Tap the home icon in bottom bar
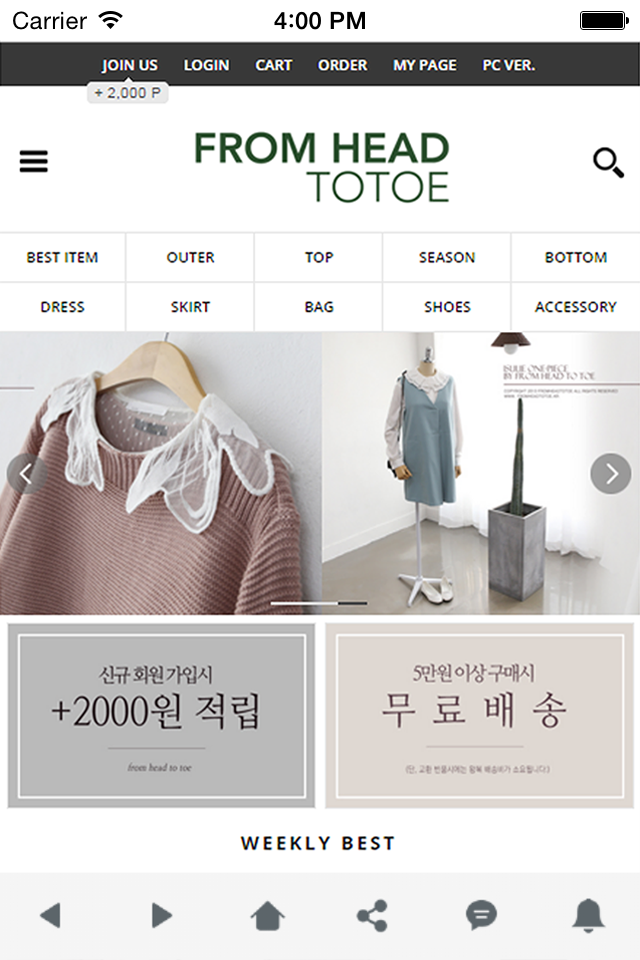The image size is (640, 960). (268, 915)
